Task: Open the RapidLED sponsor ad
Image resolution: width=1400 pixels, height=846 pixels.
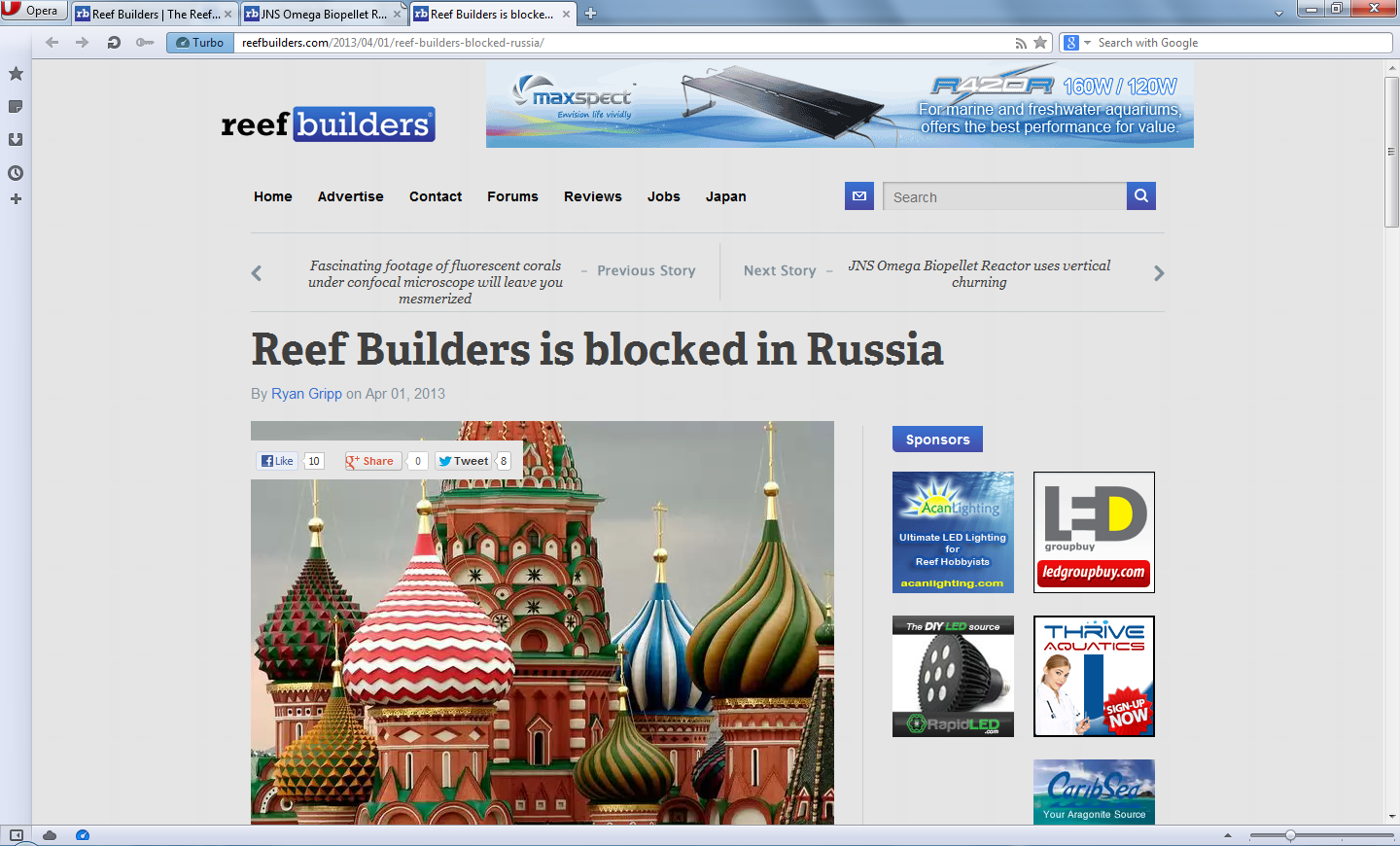Action: [953, 676]
